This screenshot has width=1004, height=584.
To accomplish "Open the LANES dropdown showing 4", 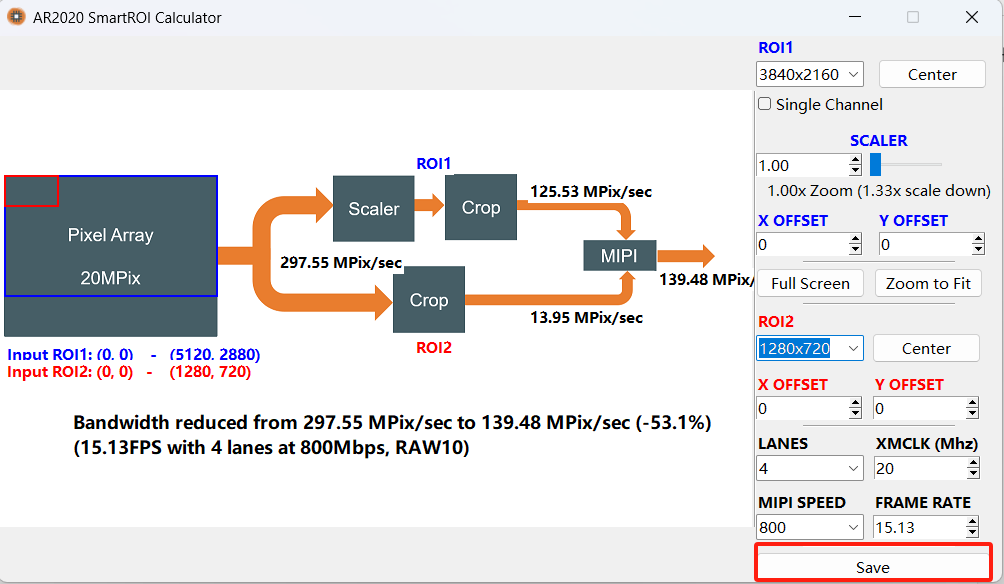I will pos(809,468).
